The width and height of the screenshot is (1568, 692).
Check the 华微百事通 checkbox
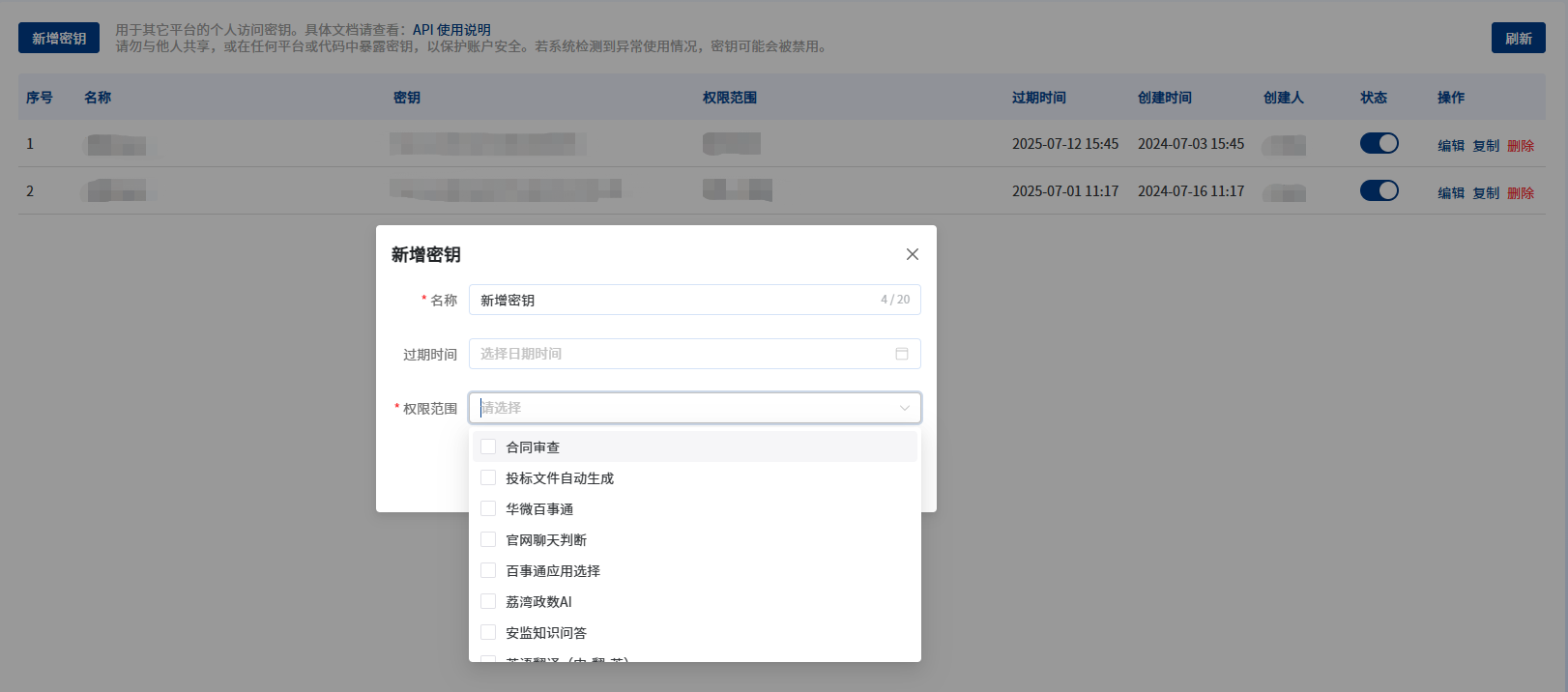pos(488,508)
